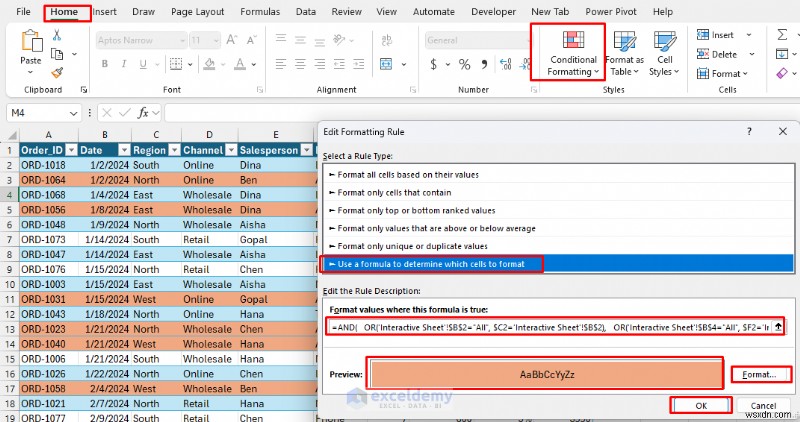Image resolution: width=800 pixels, height=422 pixels.
Task: Apply Comma Style format
Action: click(484, 64)
